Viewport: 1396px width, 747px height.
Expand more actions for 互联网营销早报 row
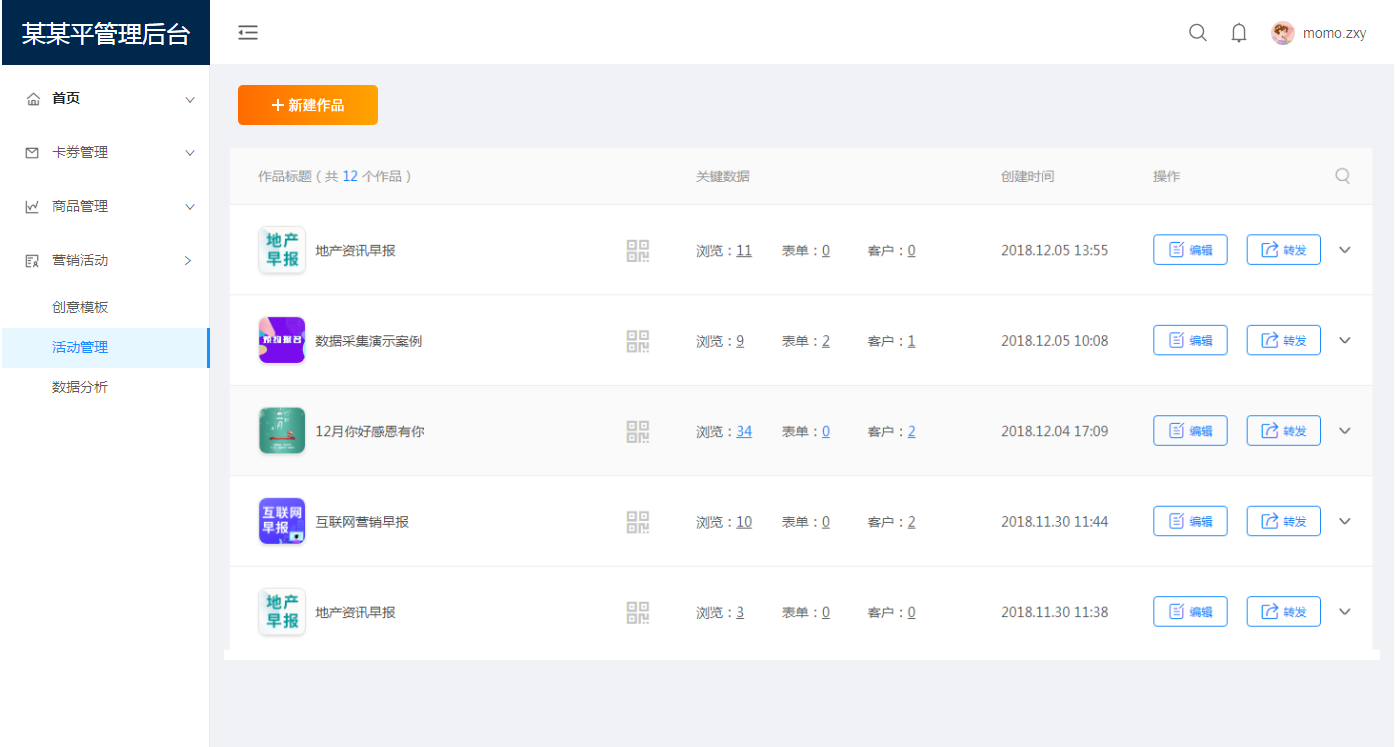(x=1345, y=521)
